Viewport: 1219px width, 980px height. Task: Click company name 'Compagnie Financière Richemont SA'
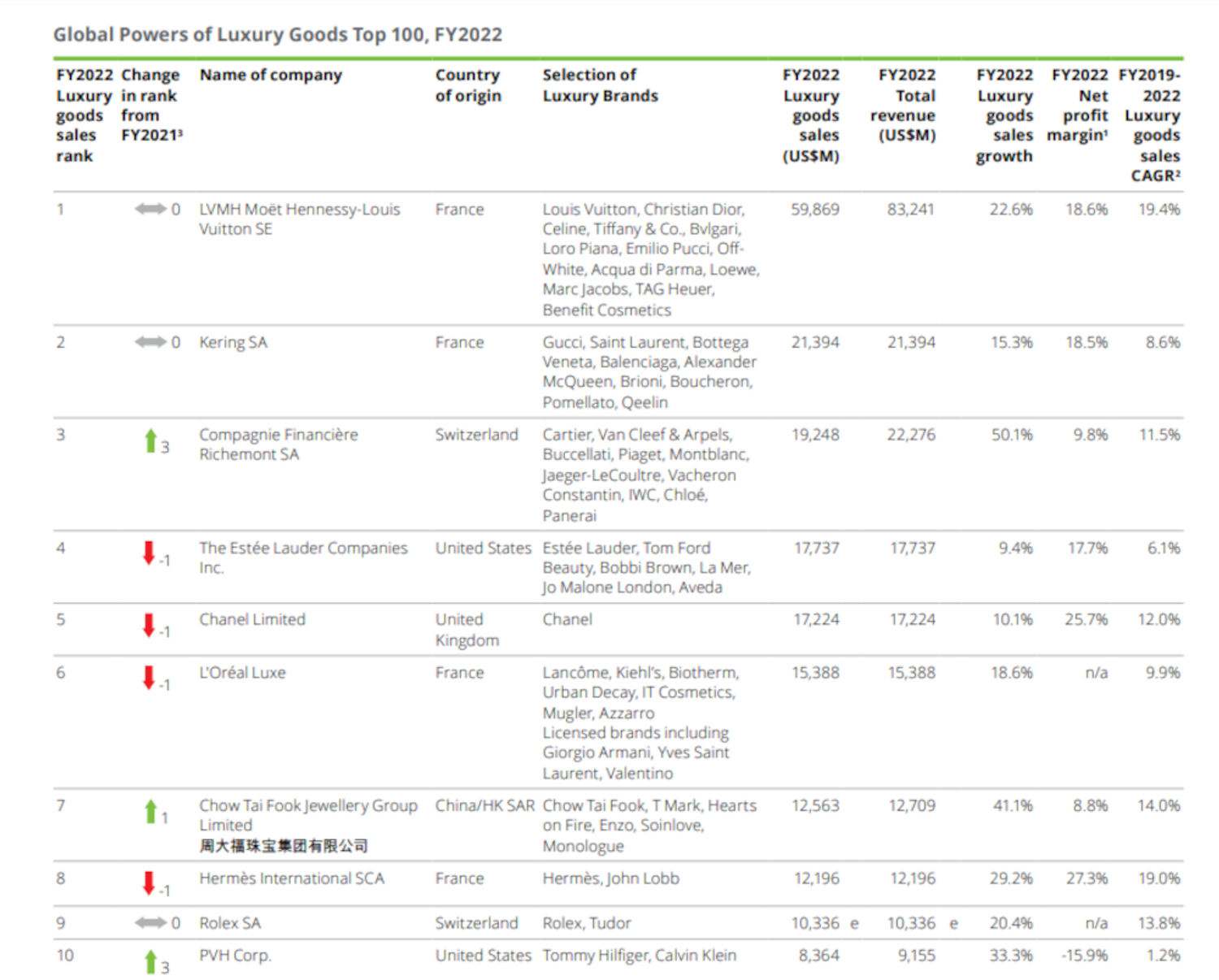pyautogui.click(x=279, y=444)
